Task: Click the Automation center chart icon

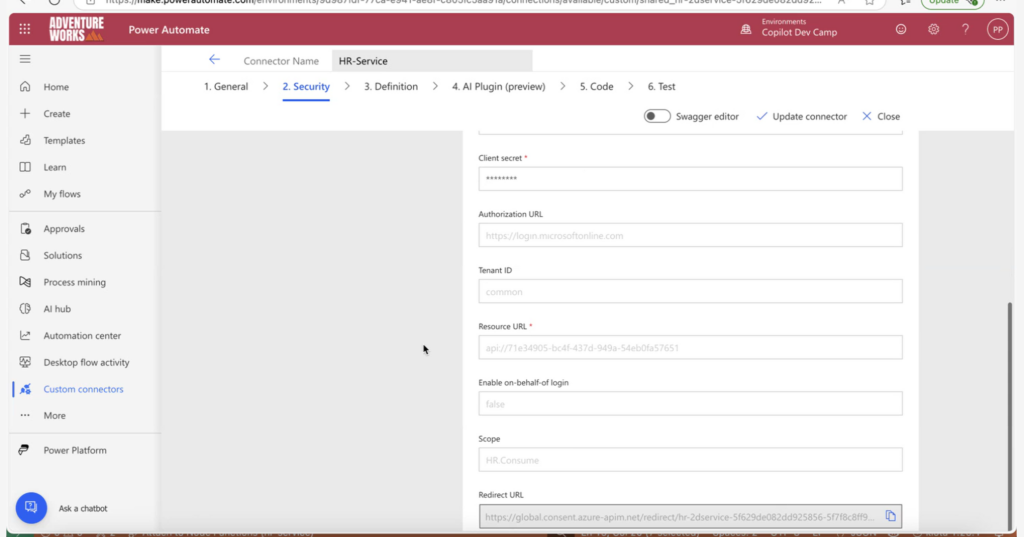Action: 25,335
